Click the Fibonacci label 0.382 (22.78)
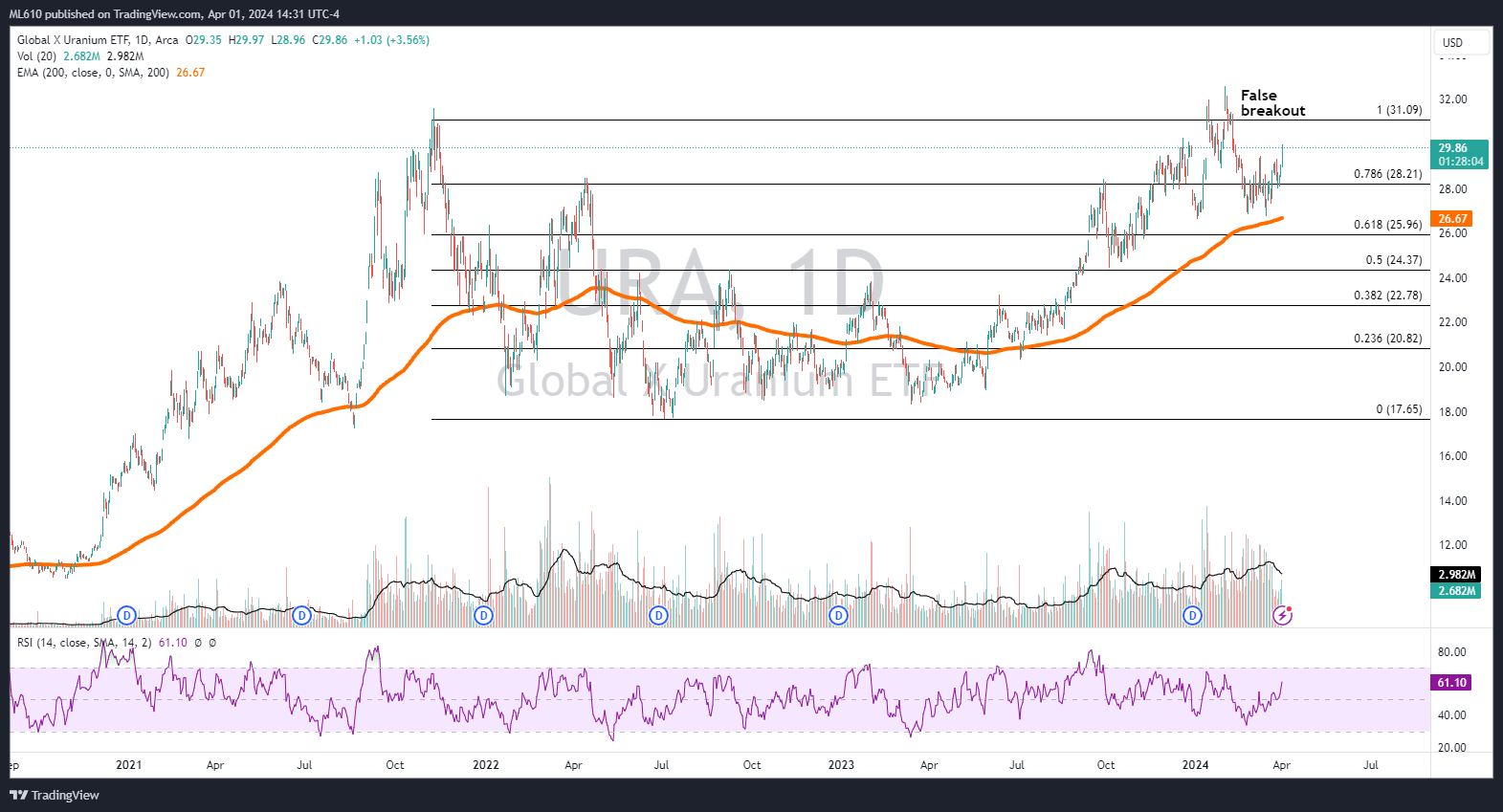The width and height of the screenshot is (1503, 812). click(1387, 296)
